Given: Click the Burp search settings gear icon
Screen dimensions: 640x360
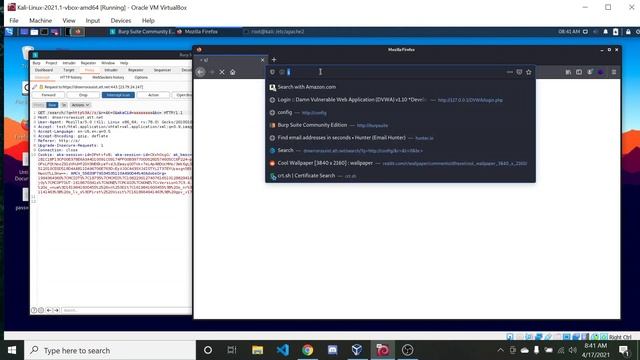Looking at the screenshot, I should click(x=41, y=310).
